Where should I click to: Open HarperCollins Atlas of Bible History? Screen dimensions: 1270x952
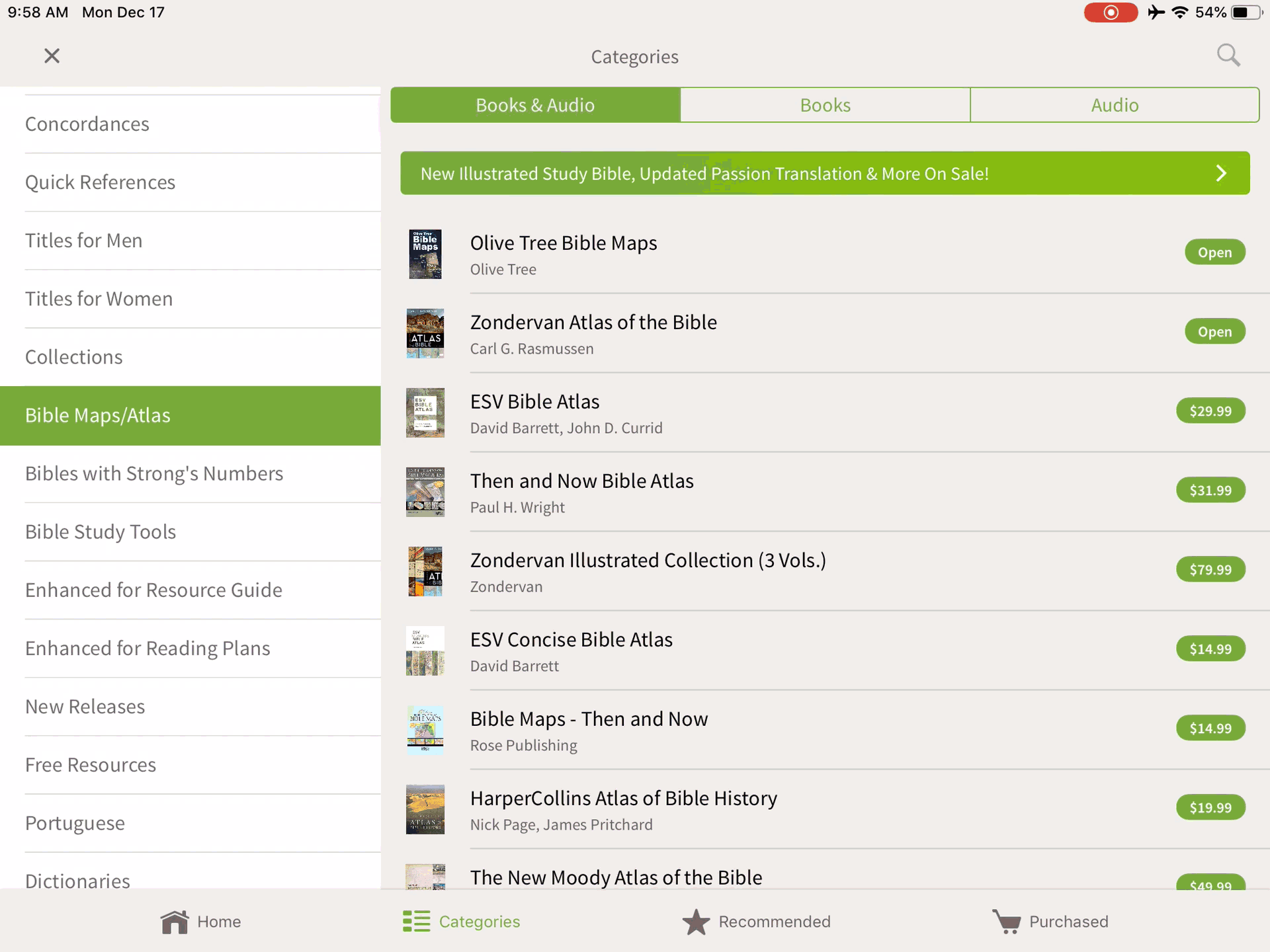pos(623,799)
